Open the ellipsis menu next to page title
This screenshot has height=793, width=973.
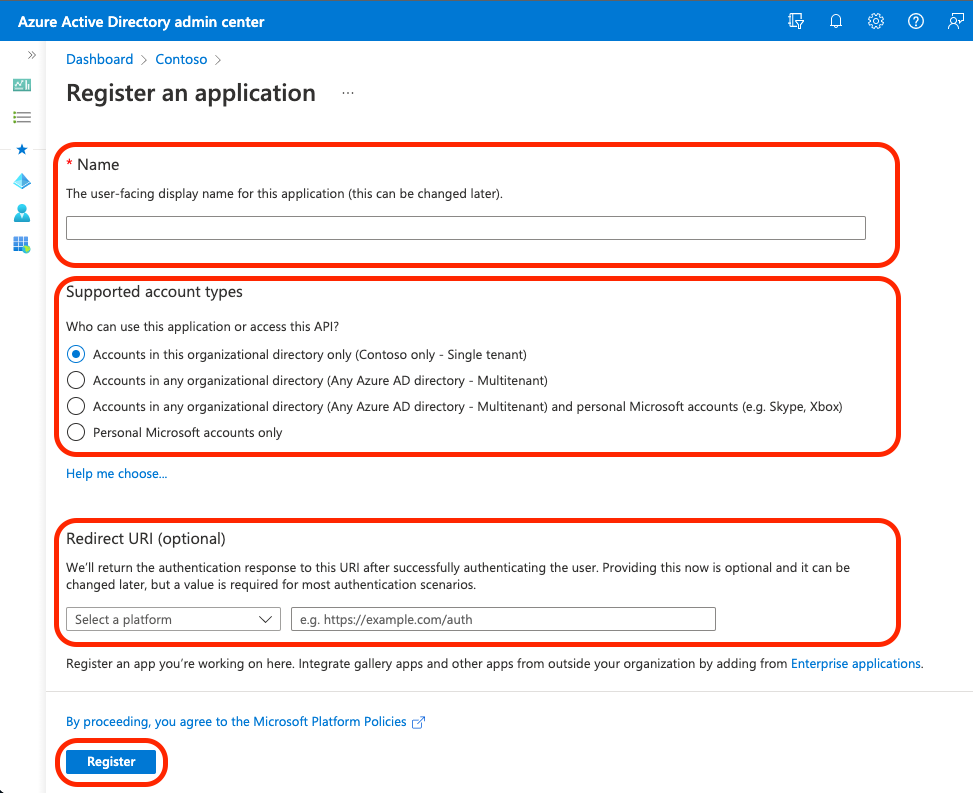[347, 91]
